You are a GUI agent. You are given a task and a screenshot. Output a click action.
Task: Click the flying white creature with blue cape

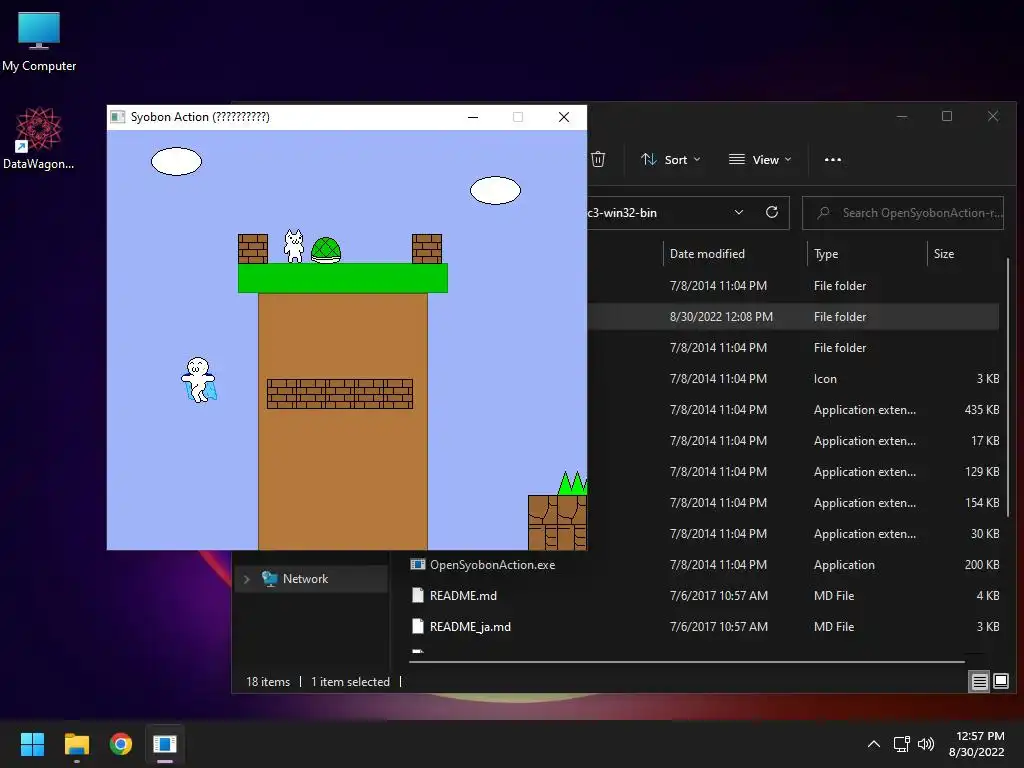199,379
